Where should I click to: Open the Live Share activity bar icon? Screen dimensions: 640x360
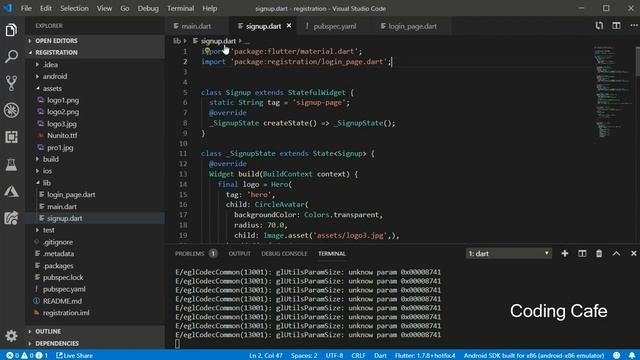click(x=11, y=218)
